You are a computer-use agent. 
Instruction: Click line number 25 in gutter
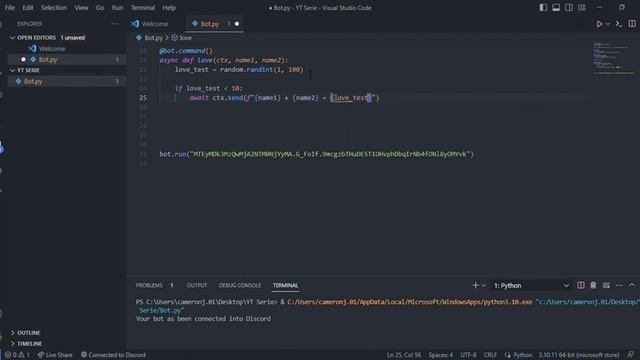point(143,98)
